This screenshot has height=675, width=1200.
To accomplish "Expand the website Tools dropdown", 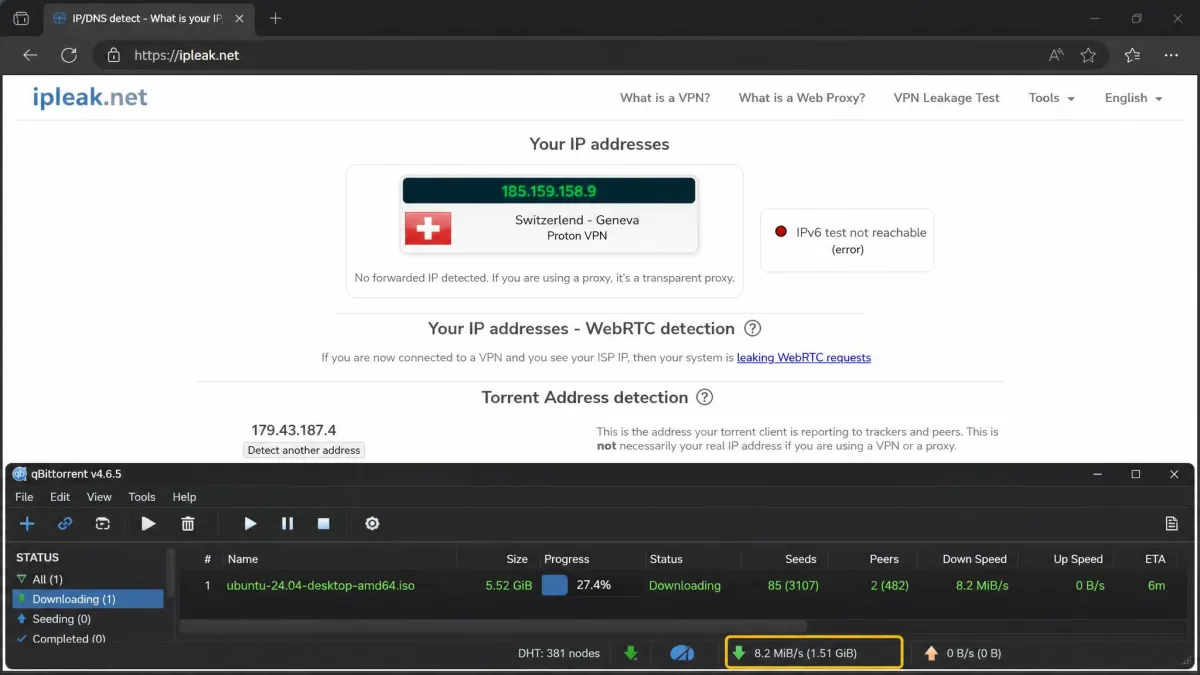I will pyautogui.click(x=1051, y=98).
